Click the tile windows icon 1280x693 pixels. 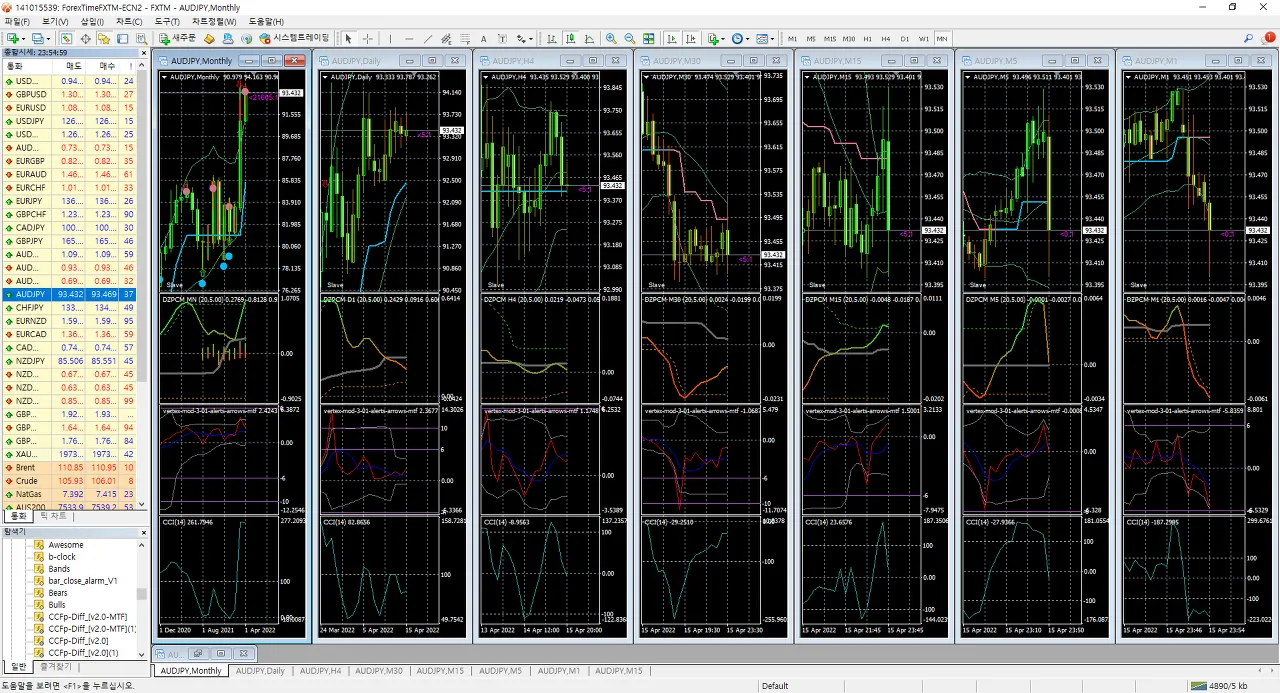pos(649,38)
